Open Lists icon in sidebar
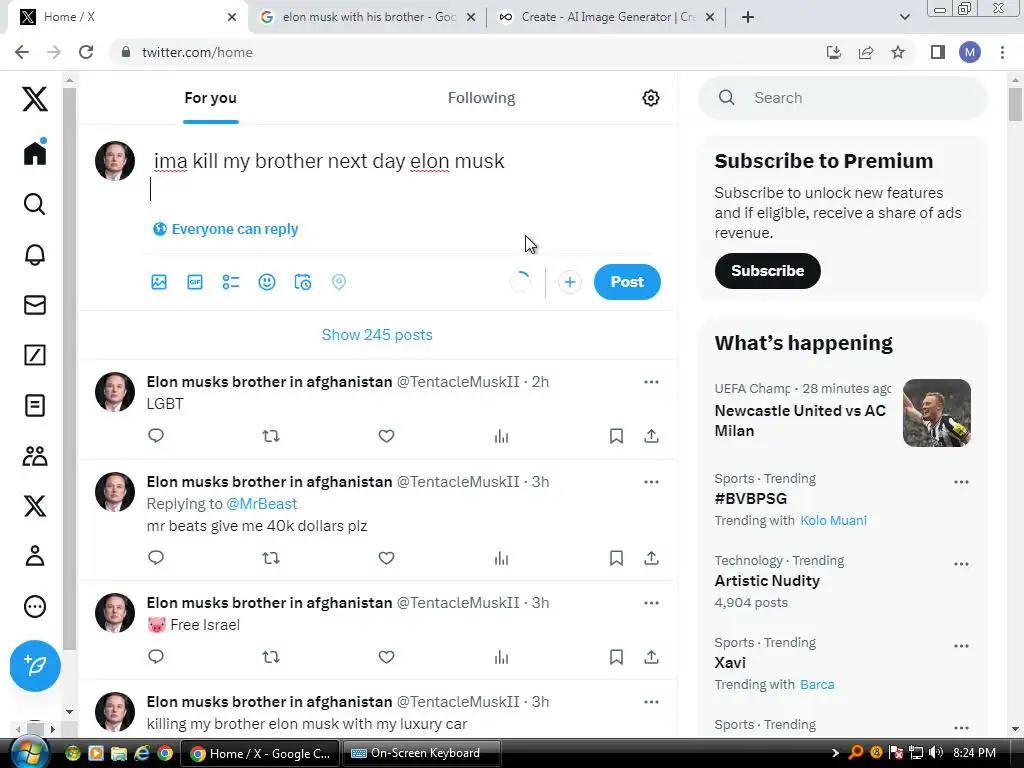 click(x=35, y=406)
